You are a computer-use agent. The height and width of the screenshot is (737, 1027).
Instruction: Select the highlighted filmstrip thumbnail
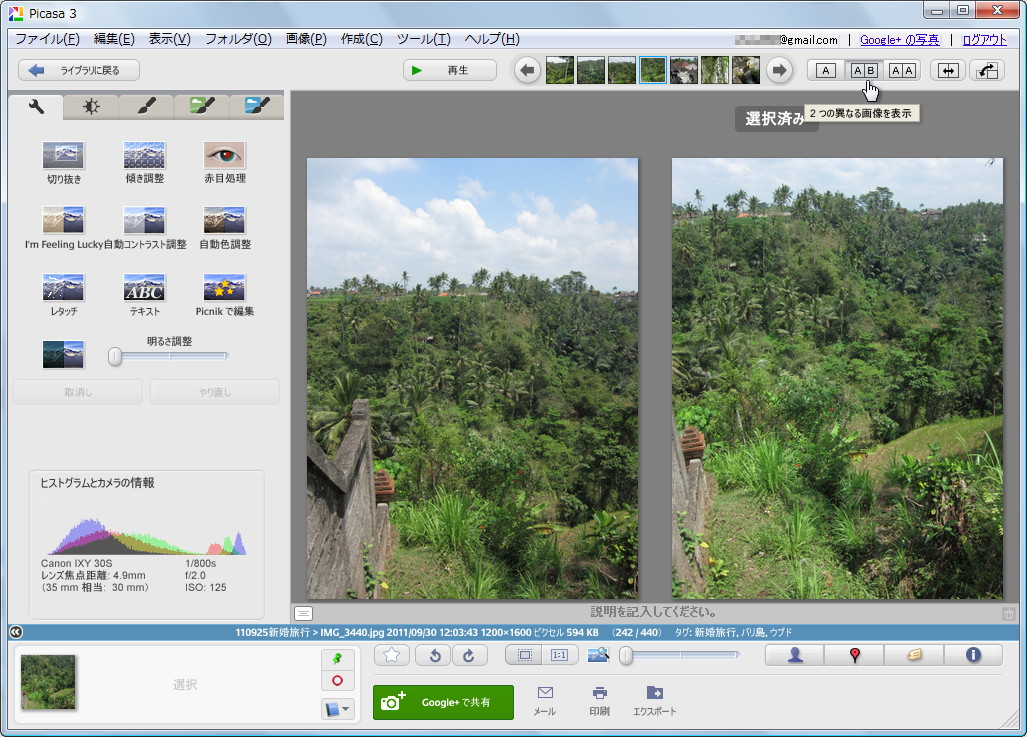pyautogui.click(x=653, y=70)
